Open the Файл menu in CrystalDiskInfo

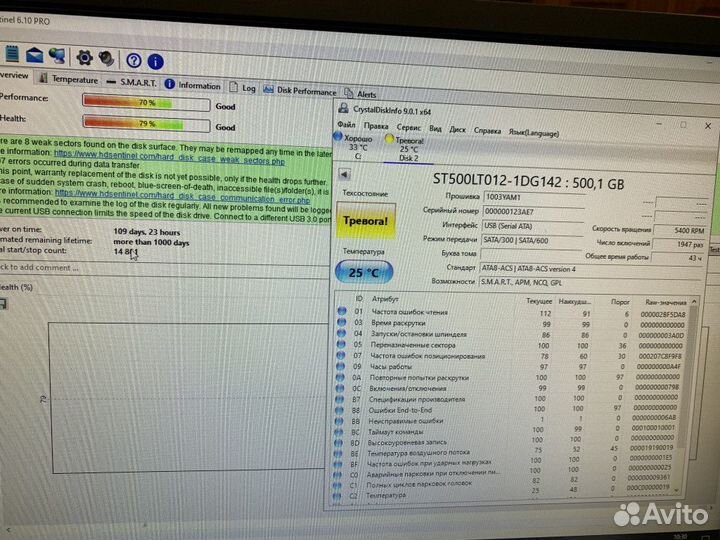[346, 124]
